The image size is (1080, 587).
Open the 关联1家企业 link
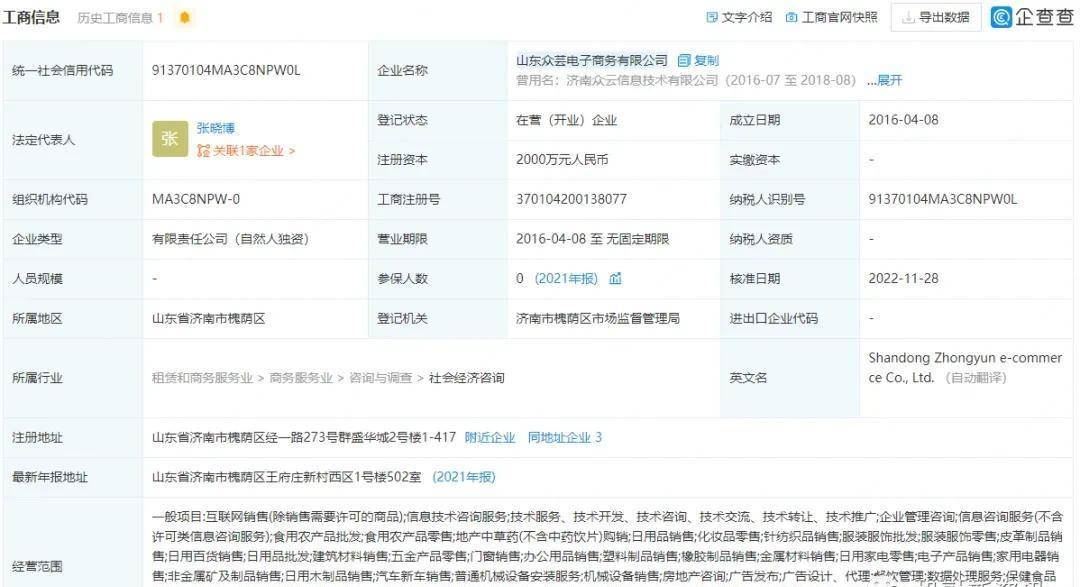coord(253,150)
